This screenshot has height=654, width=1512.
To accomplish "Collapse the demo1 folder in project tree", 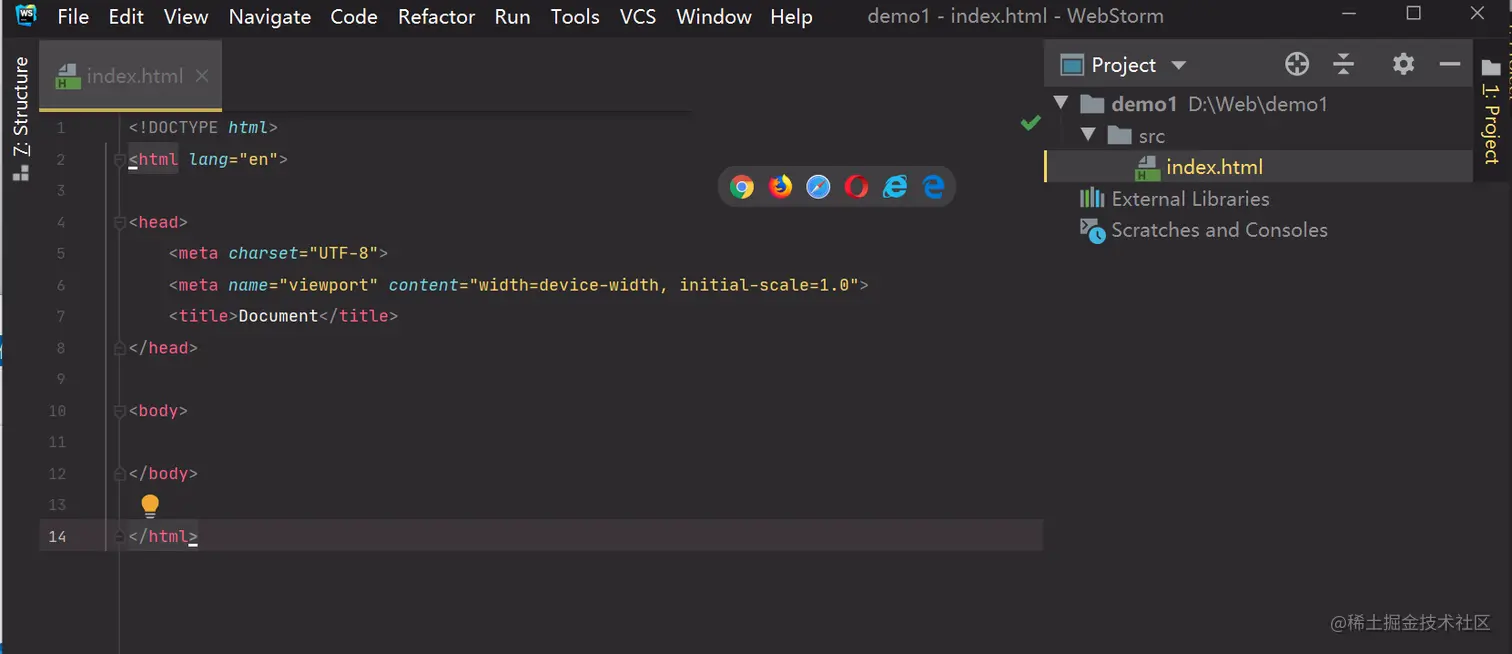I will coord(1061,103).
